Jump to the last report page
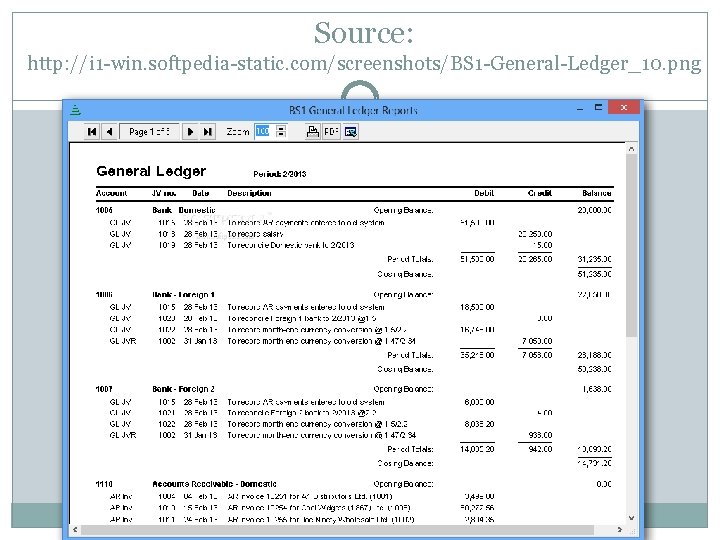This screenshot has height=540, width=720. (208, 132)
